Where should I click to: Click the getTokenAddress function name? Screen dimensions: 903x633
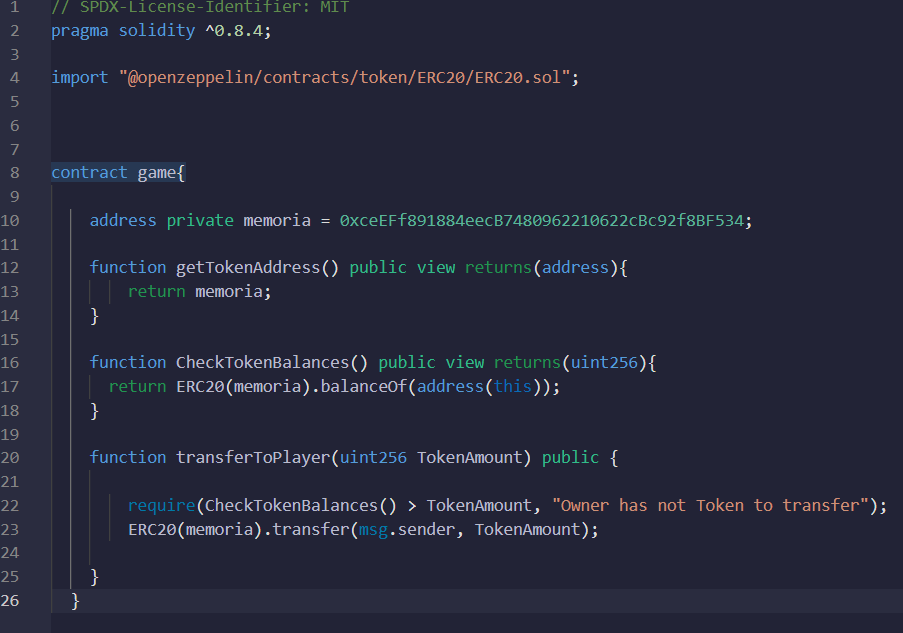point(250,267)
